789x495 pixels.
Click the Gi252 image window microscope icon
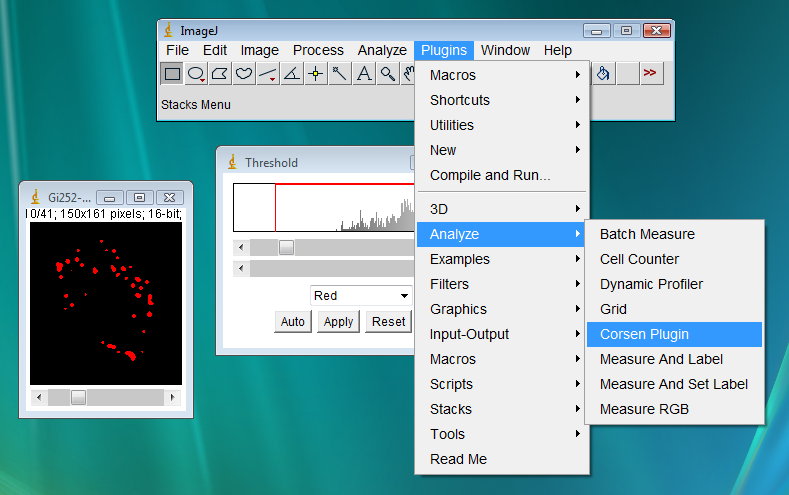(x=35, y=197)
